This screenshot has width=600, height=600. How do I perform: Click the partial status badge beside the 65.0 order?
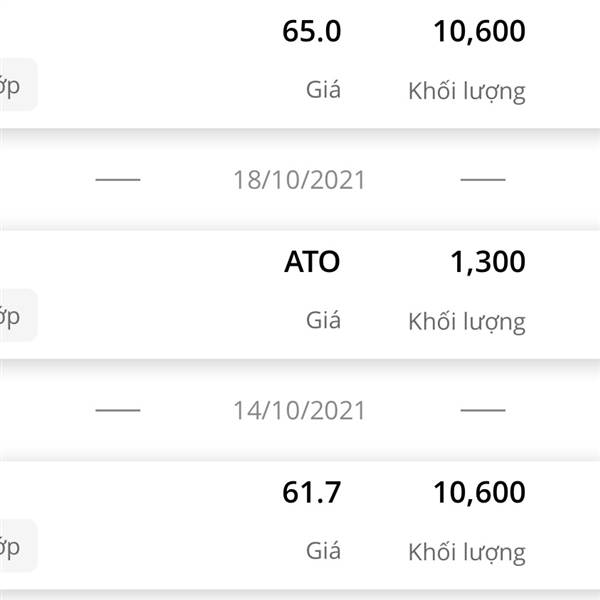(x=18, y=85)
